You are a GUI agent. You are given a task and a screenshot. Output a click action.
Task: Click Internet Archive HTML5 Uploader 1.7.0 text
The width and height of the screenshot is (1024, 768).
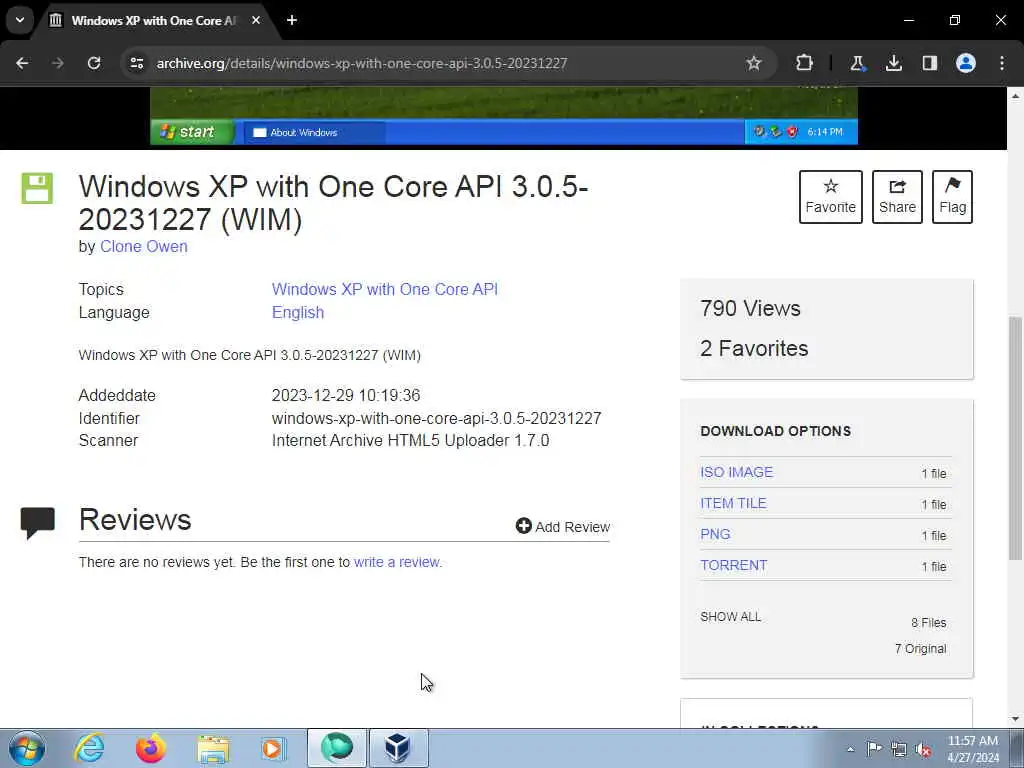click(410, 440)
